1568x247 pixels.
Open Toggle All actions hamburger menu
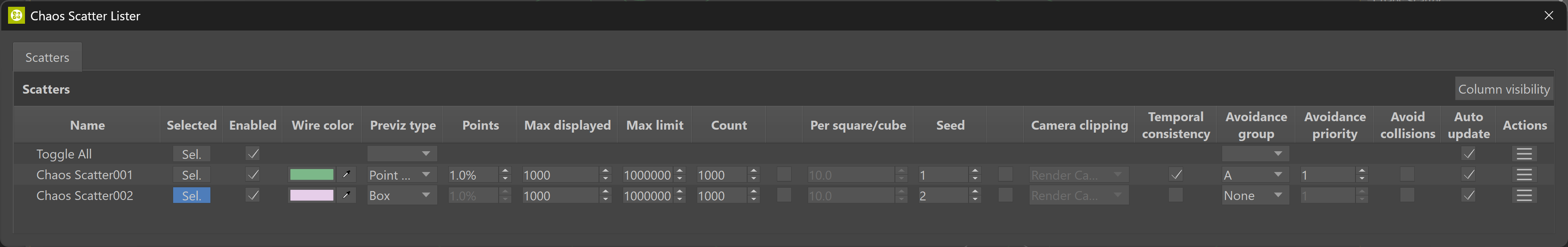point(1524,154)
